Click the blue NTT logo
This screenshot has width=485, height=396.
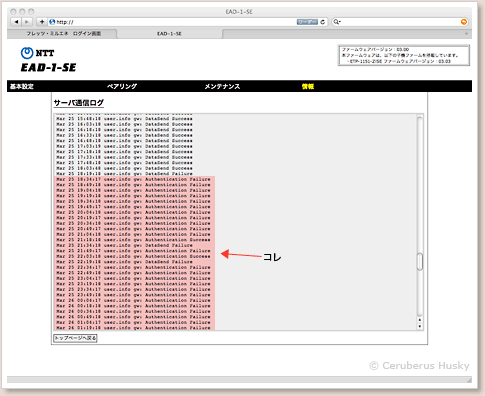tap(27, 53)
